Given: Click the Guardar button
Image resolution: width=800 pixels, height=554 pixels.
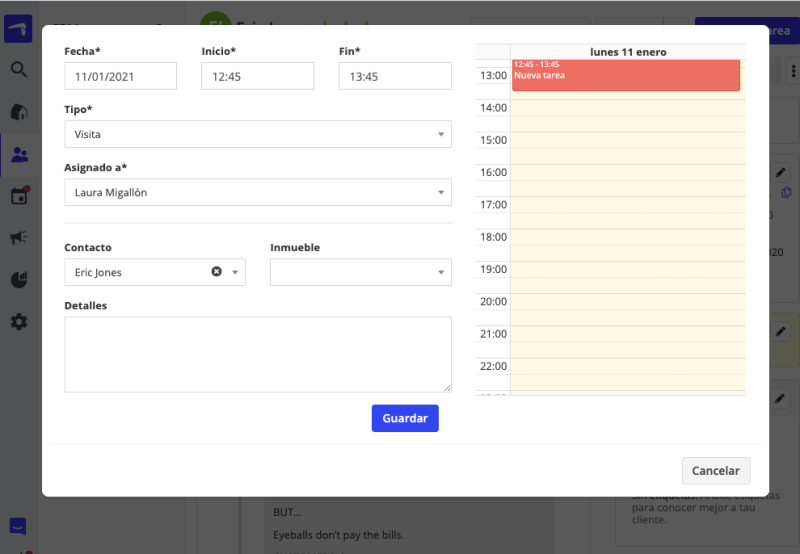Looking at the screenshot, I should [x=404, y=418].
